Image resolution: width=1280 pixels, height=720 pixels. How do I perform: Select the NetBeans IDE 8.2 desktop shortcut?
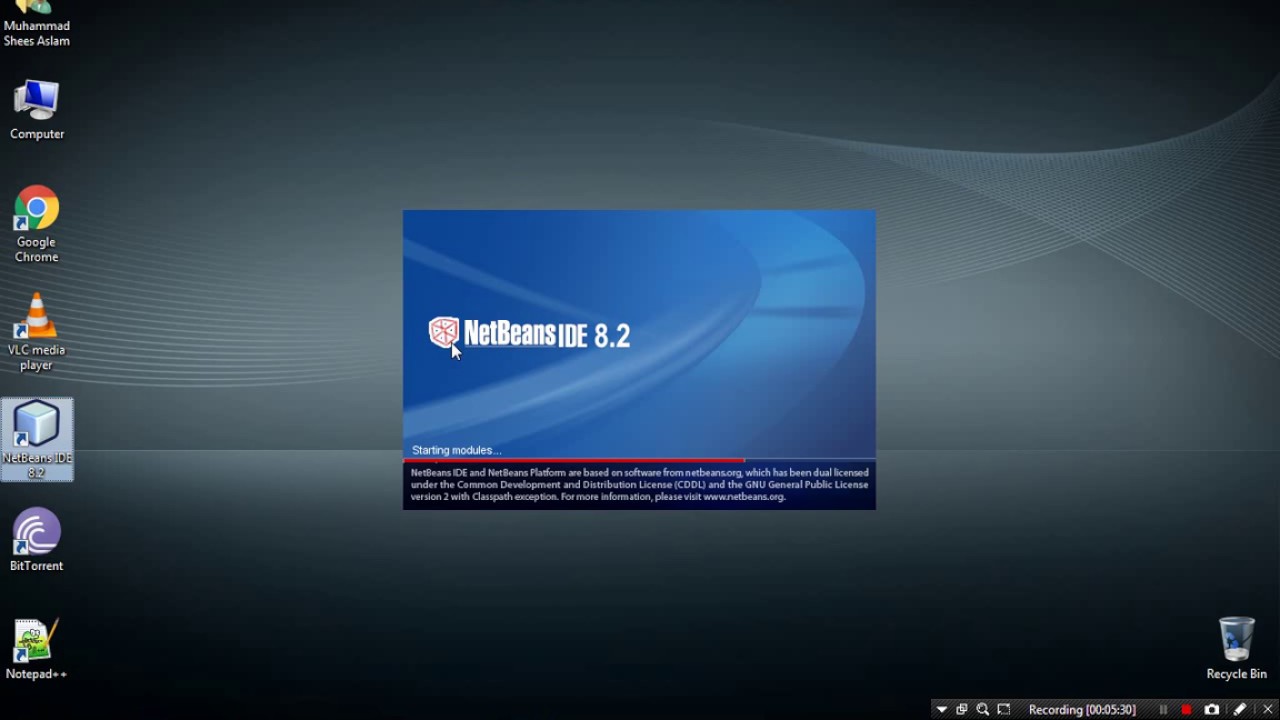tap(37, 440)
